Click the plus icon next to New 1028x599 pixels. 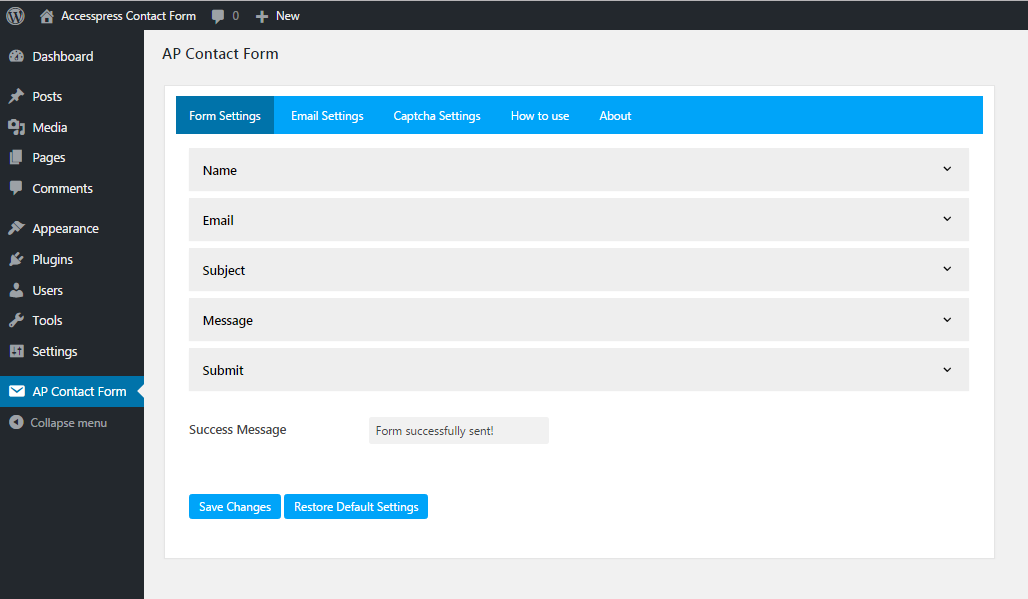tap(262, 16)
